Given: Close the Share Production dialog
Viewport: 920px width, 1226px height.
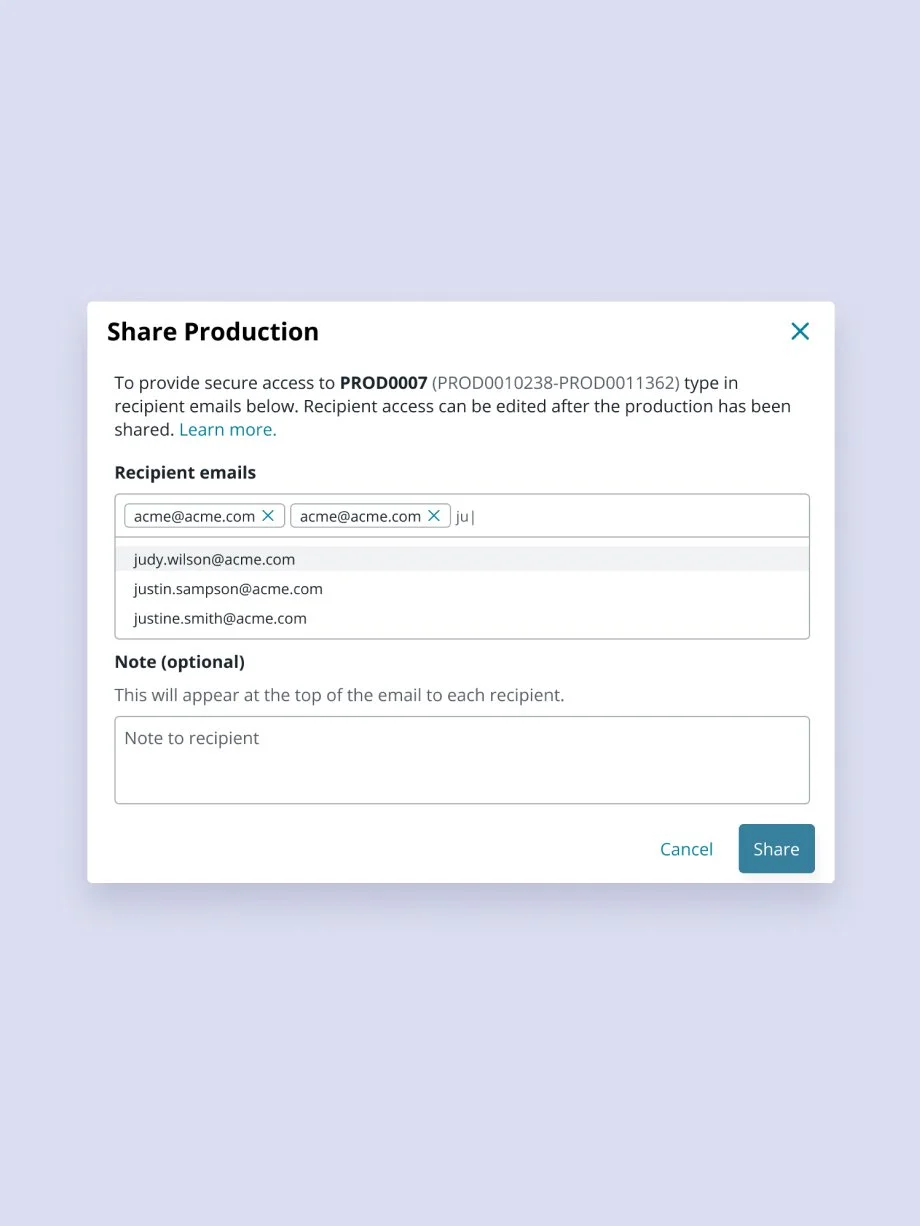Looking at the screenshot, I should tap(800, 332).
